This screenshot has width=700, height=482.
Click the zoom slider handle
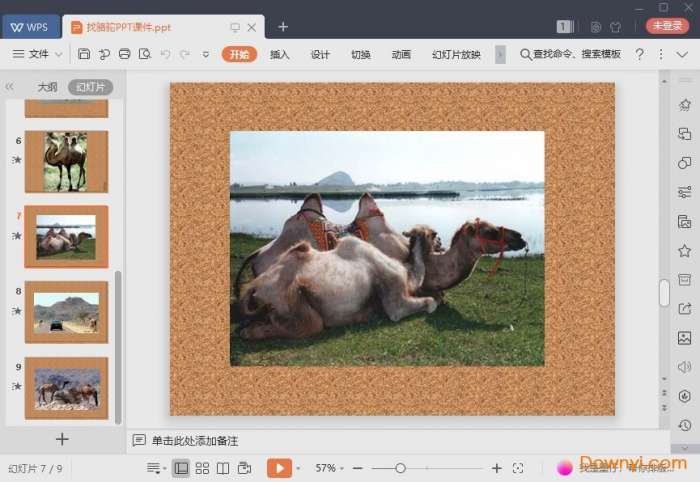pyautogui.click(x=400, y=468)
